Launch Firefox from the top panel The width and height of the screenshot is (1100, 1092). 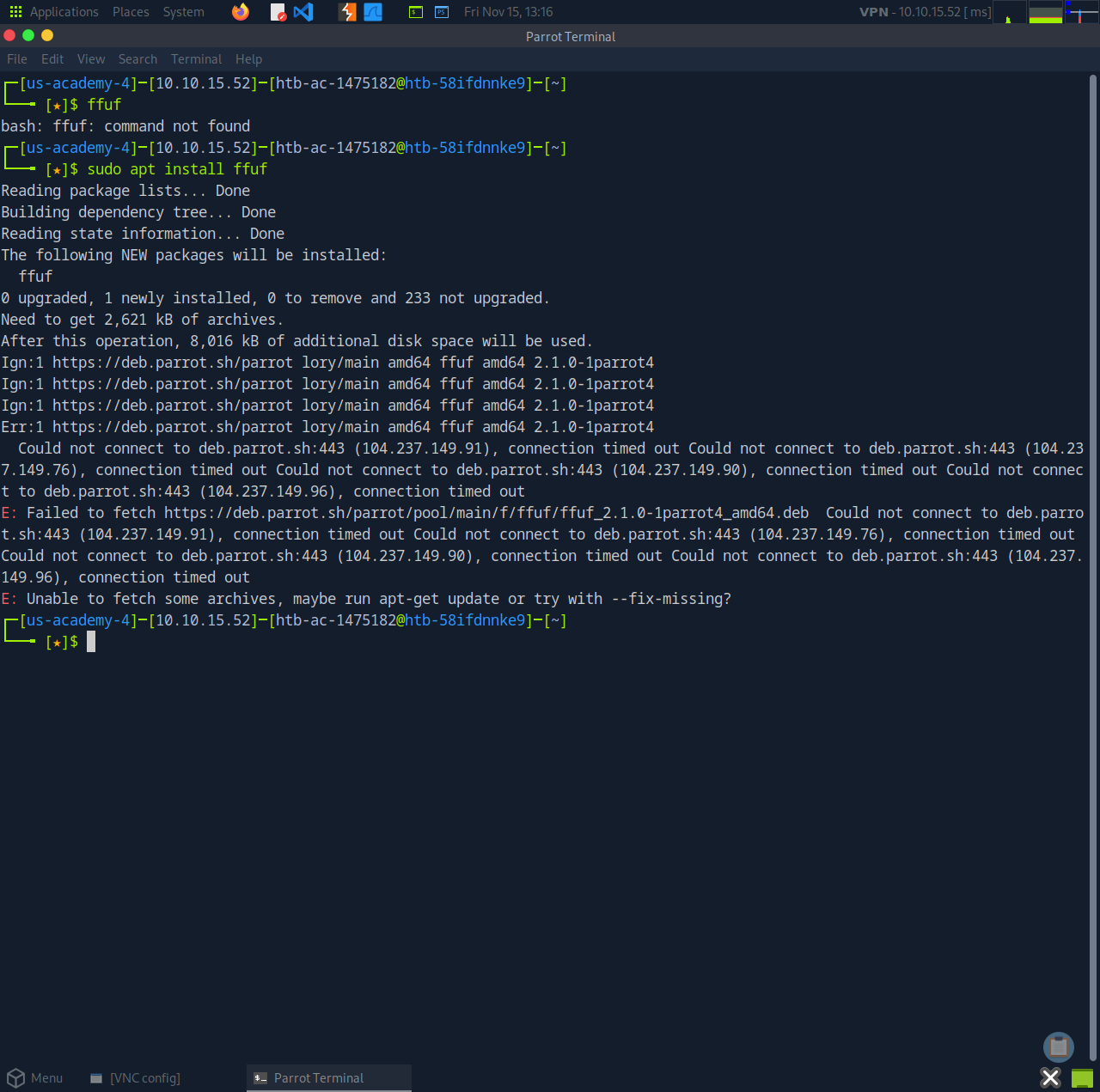tap(241, 12)
